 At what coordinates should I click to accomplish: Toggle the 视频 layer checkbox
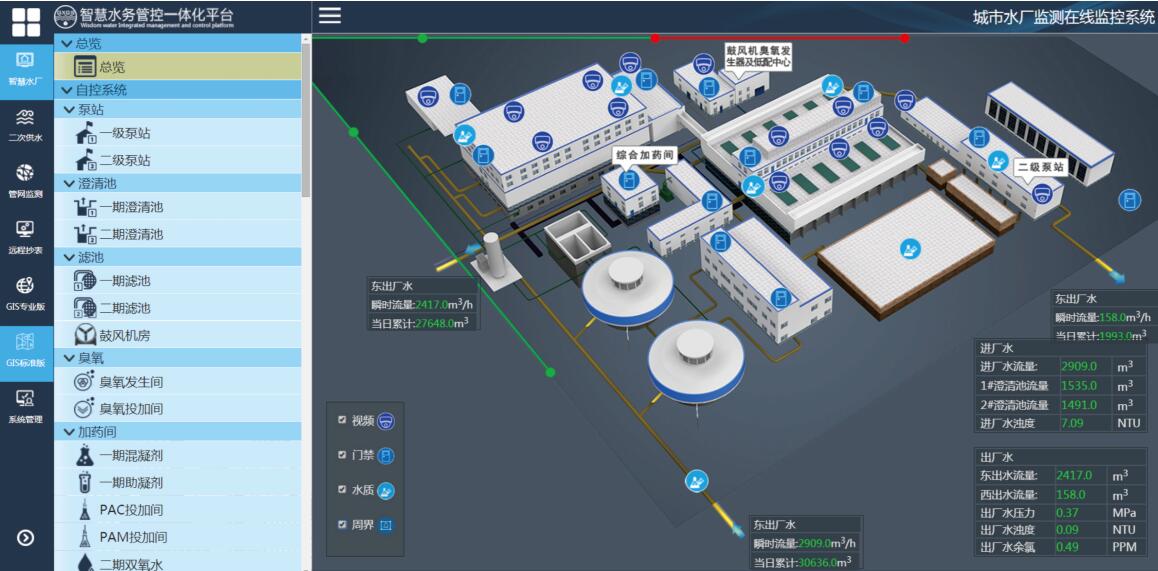342,421
